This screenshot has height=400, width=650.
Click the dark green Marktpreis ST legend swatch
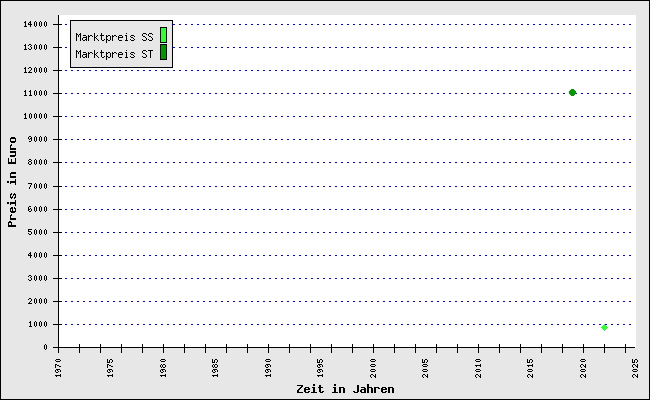click(x=164, y=52)
